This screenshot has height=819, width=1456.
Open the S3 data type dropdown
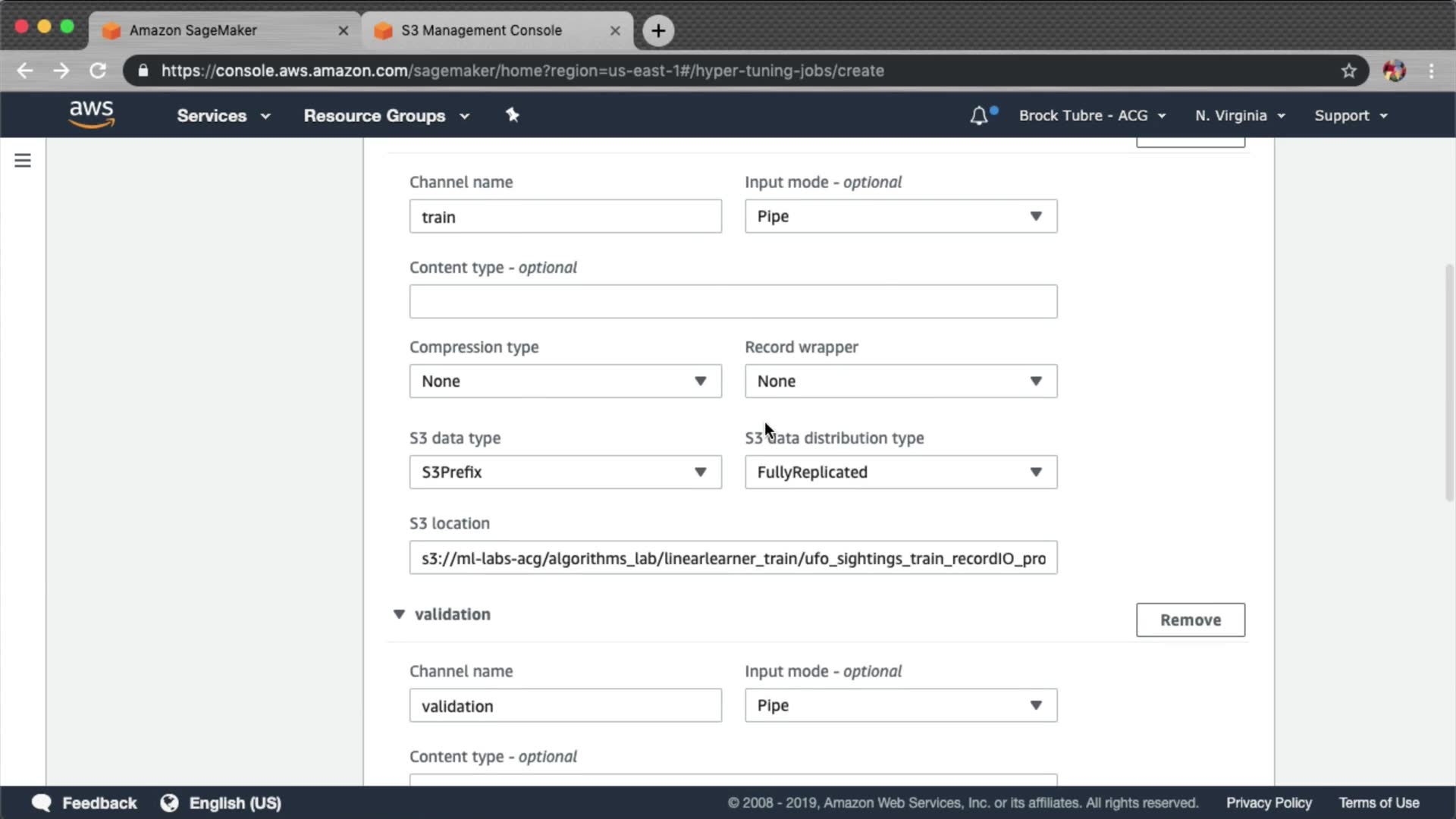pos(565,472)
